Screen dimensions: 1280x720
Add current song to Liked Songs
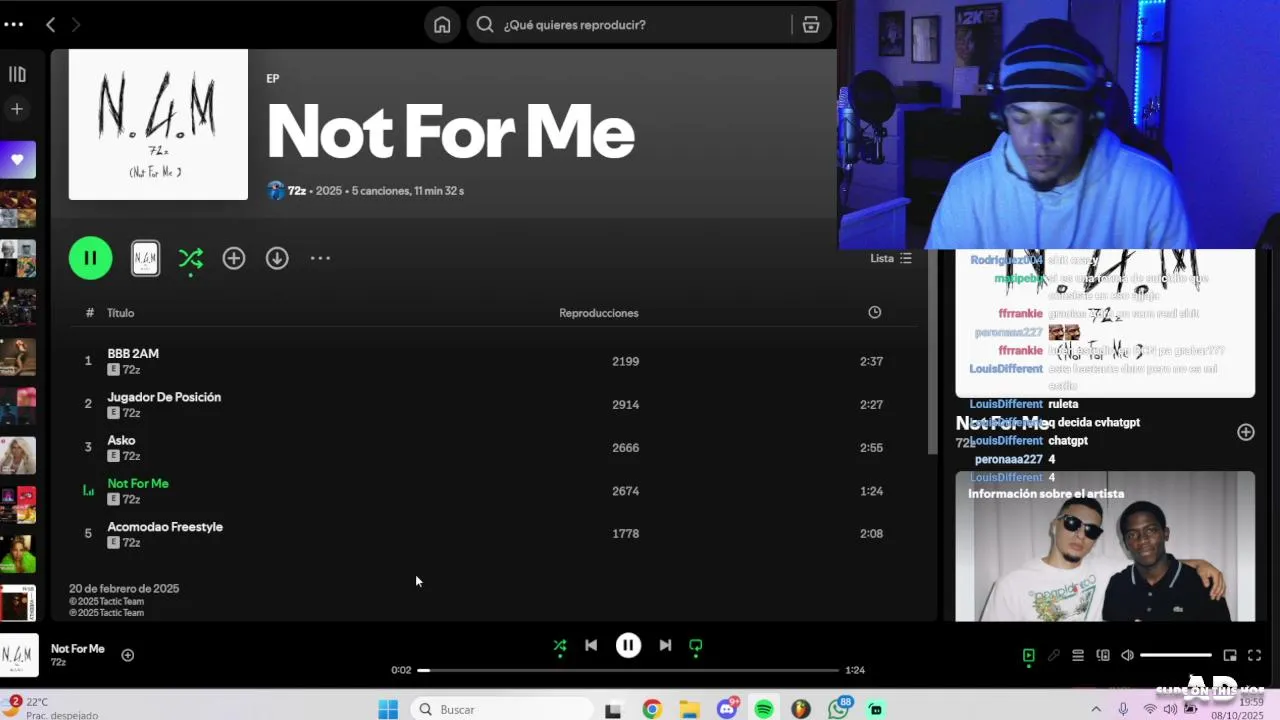128,655
